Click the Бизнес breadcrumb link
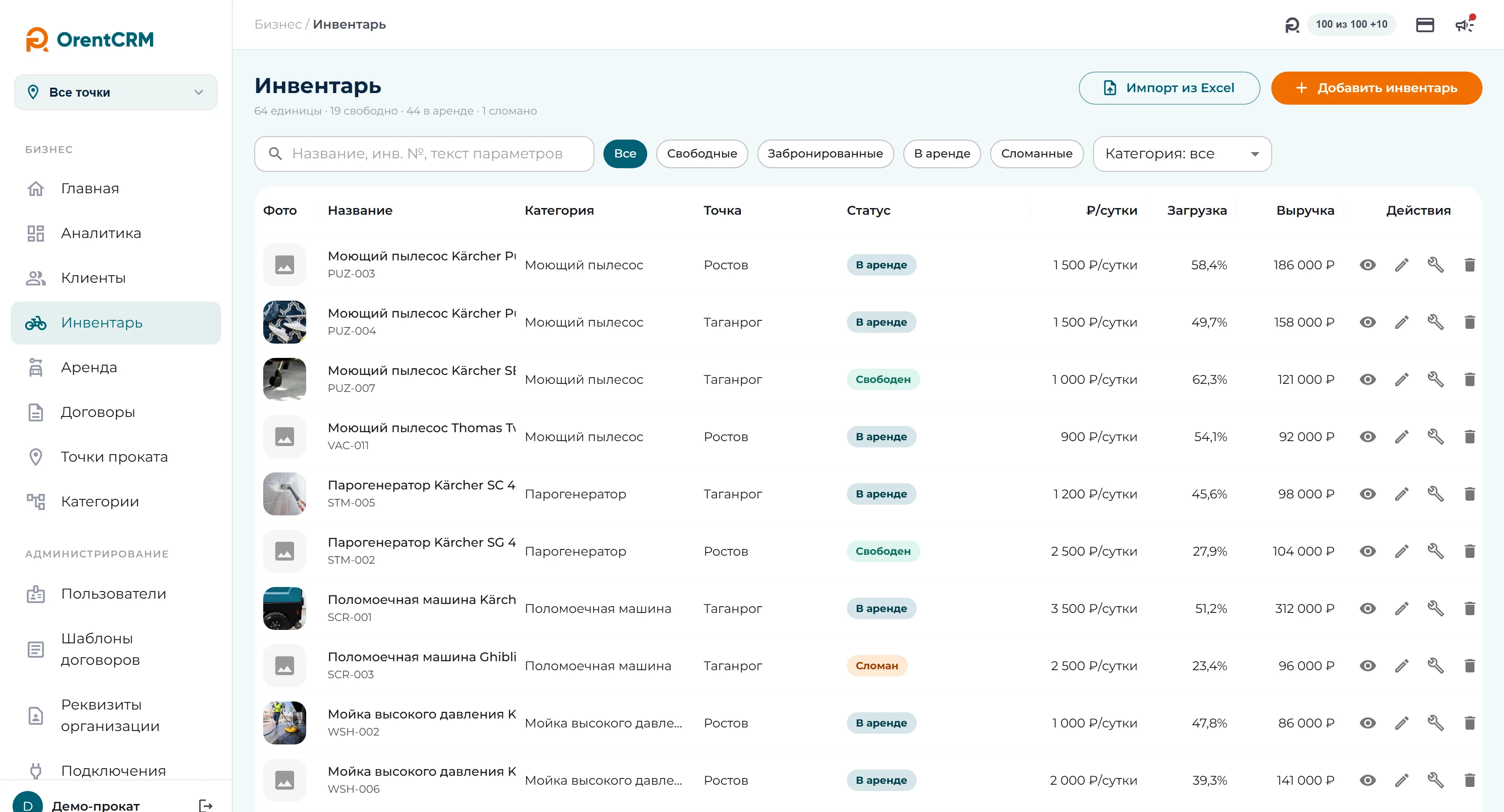Viewport: 1504px width, 812px height. point(278,25)
